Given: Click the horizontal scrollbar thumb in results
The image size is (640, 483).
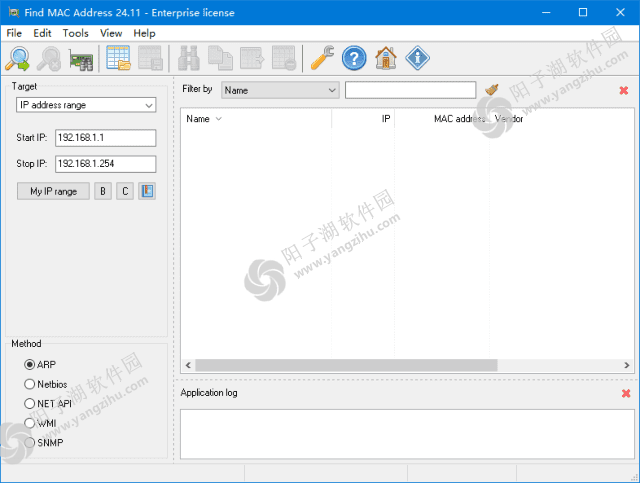Looking at the screenshot, I should tap(346, 365).
